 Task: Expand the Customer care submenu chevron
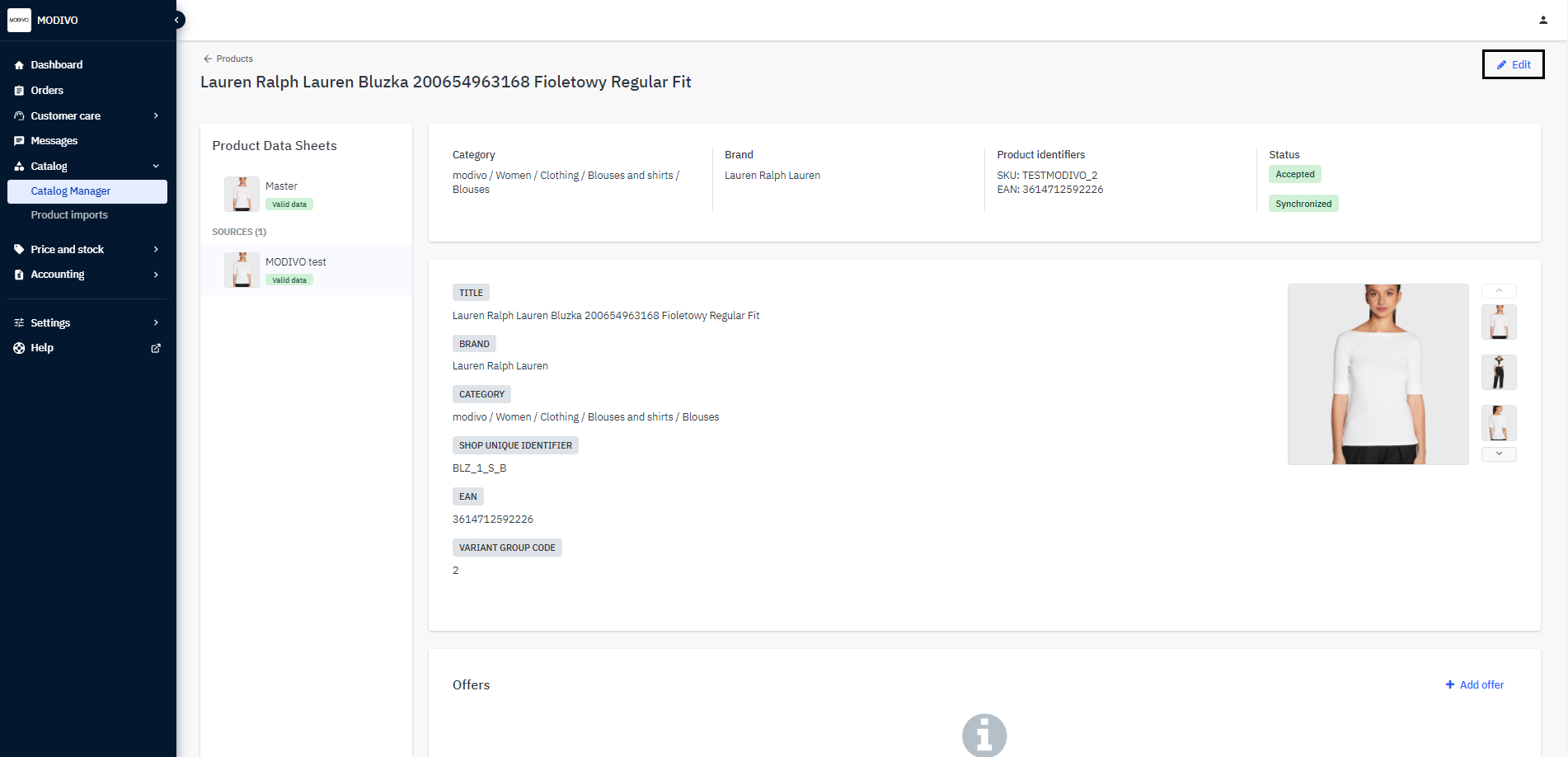156,115
